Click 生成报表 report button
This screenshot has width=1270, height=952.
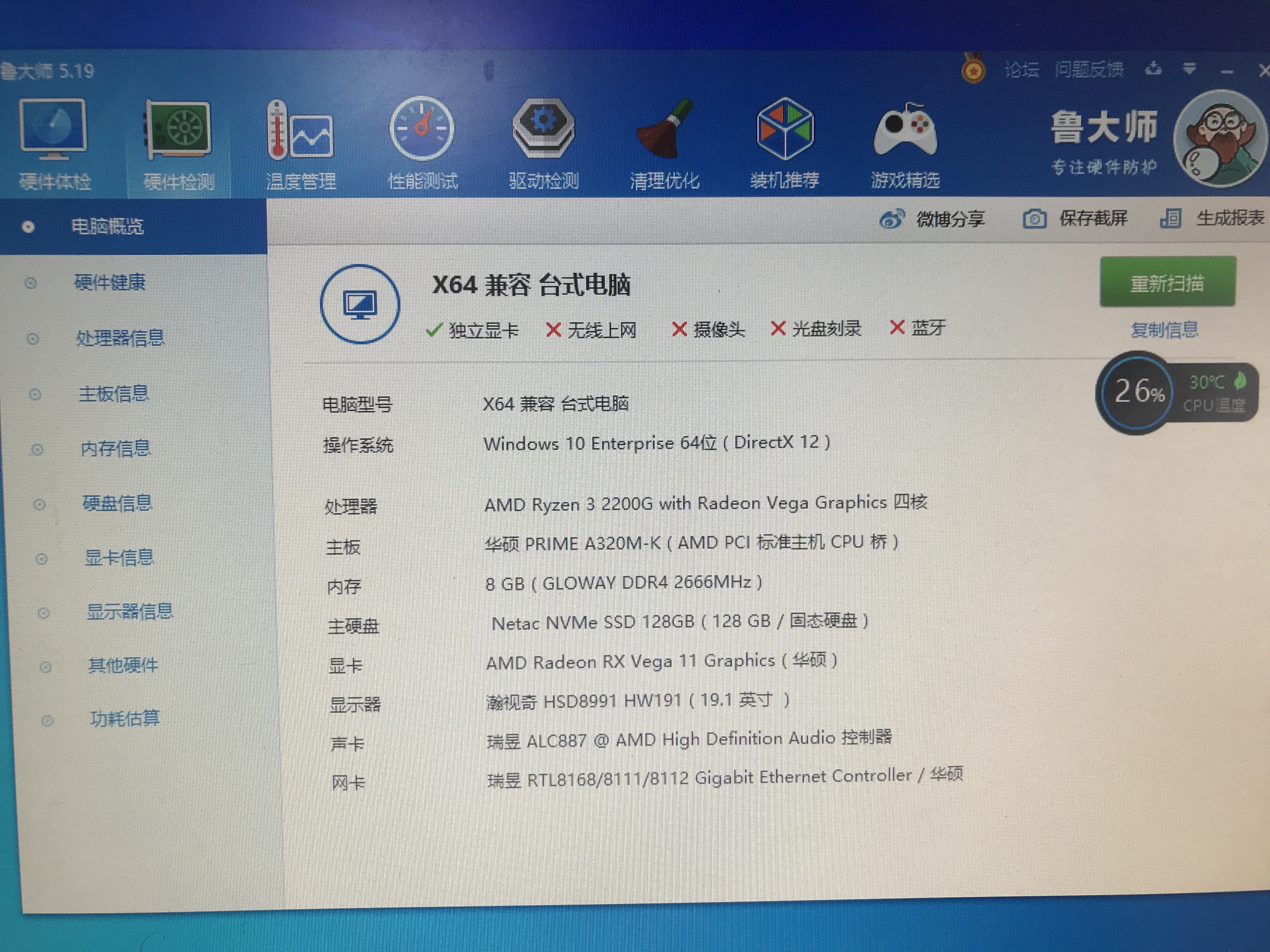1213,218
